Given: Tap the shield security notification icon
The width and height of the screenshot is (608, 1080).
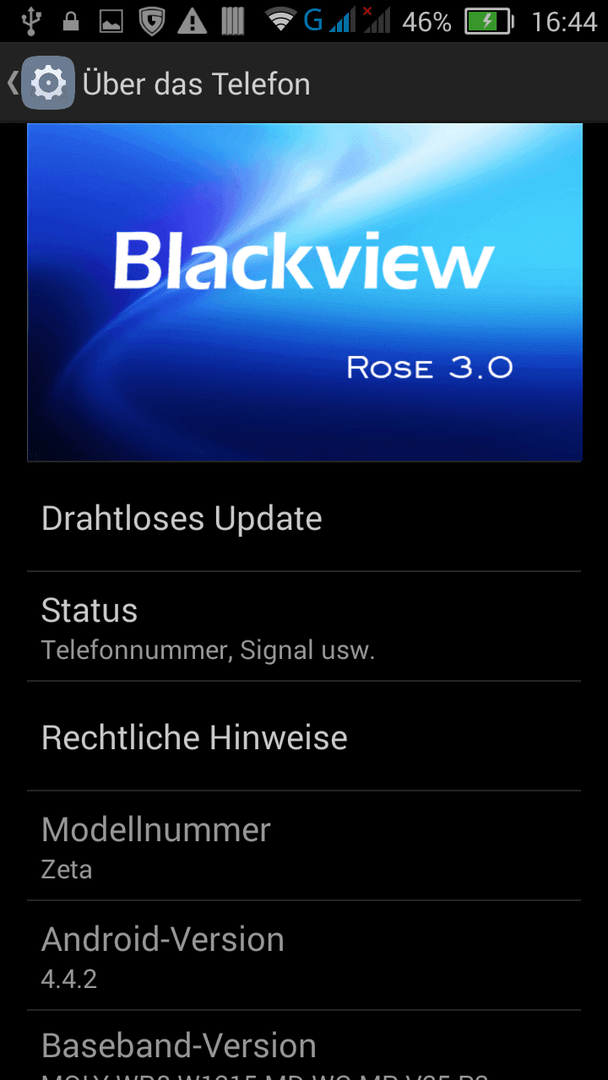Looking at the screenshot, I should 151,21.
